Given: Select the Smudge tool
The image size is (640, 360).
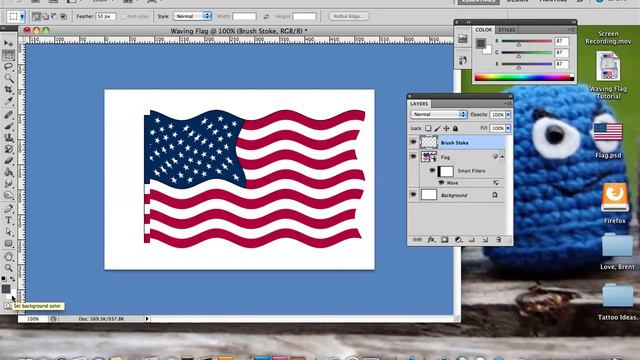Looking at the screenshot, I should [8, 184].
